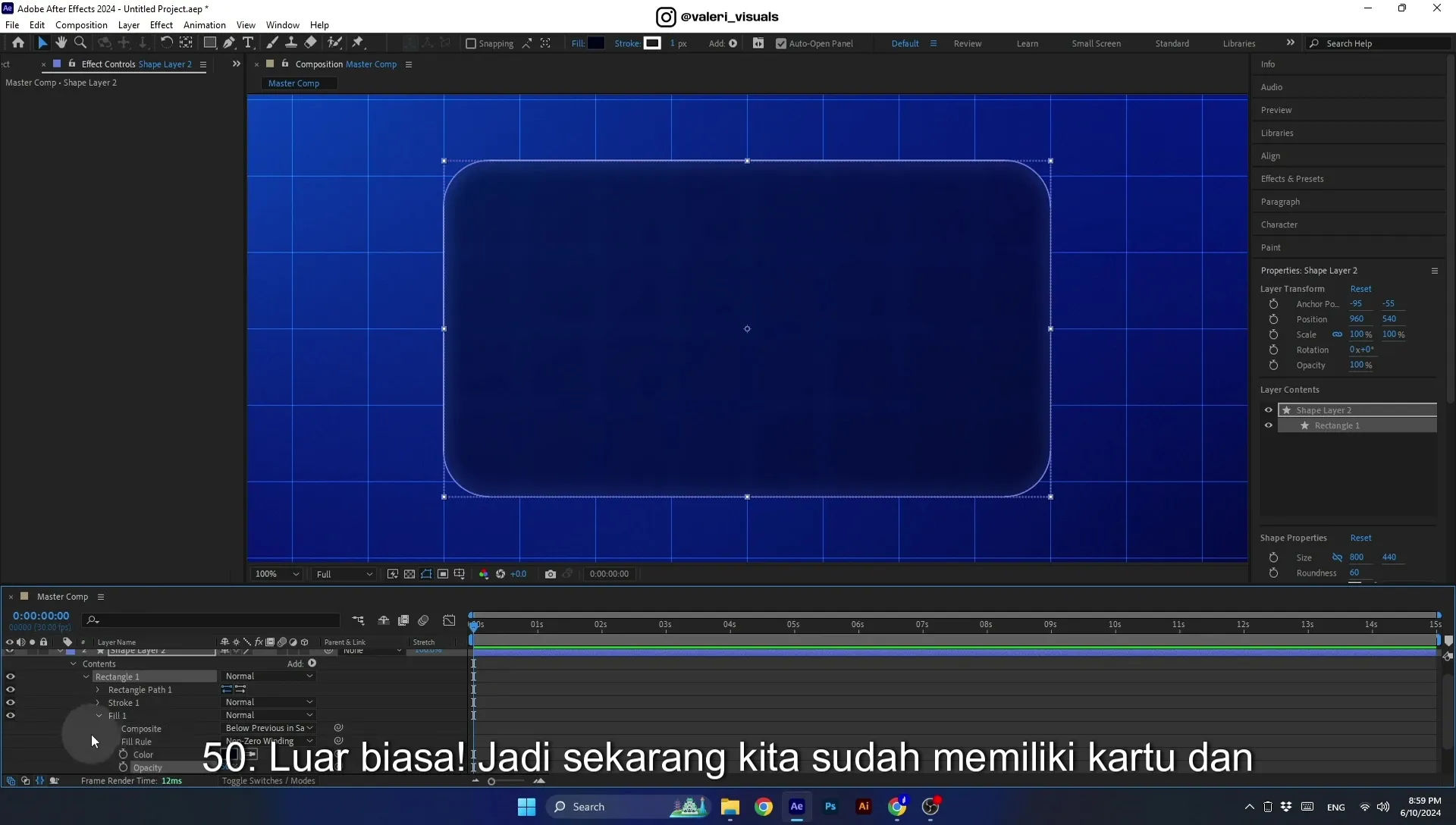This screenshot has width=1456, height=825.
Task: Toggle the Auto-Open Panel checkbox
Action: 781,44
